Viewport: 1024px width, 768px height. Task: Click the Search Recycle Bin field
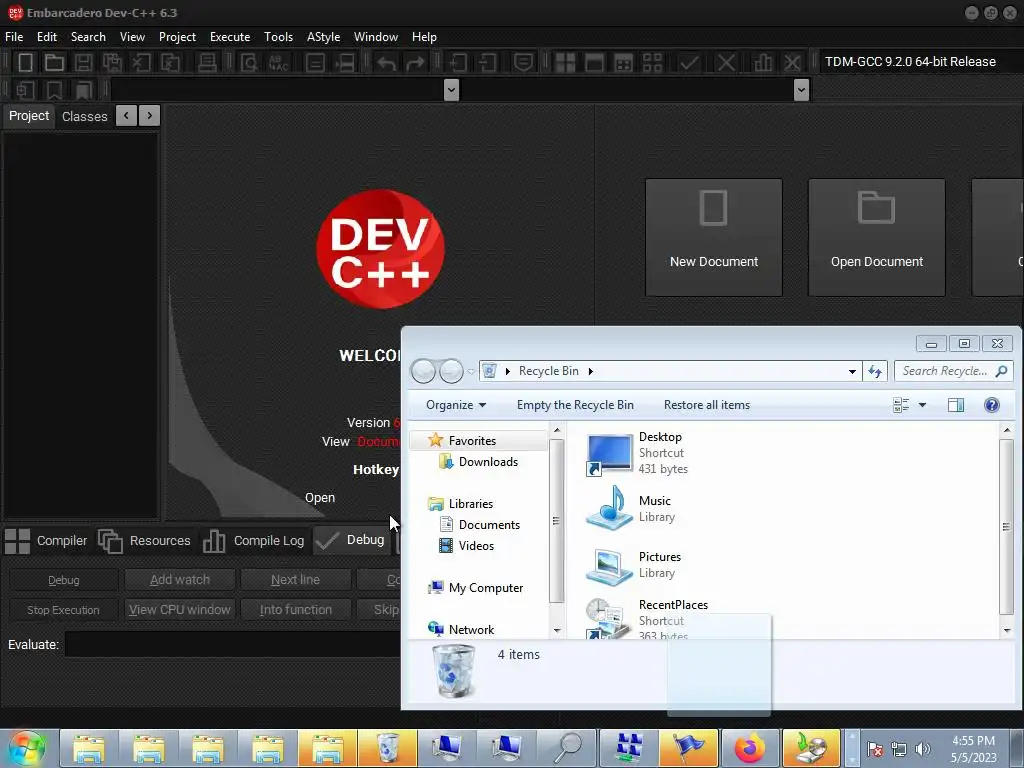point(953,371)
